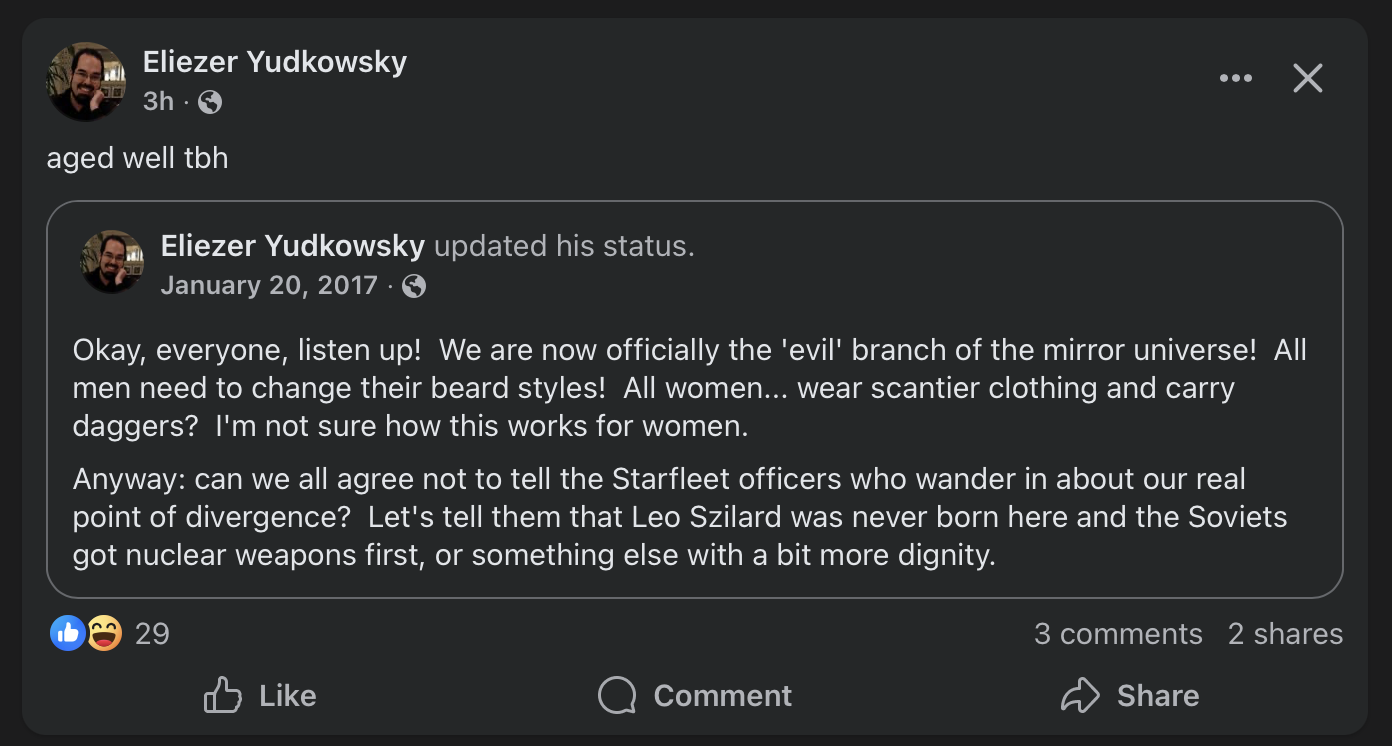Click the post author's profile picture
Image resolution: width=1392 pixels, height=746 pixels.
coord(86,81)
